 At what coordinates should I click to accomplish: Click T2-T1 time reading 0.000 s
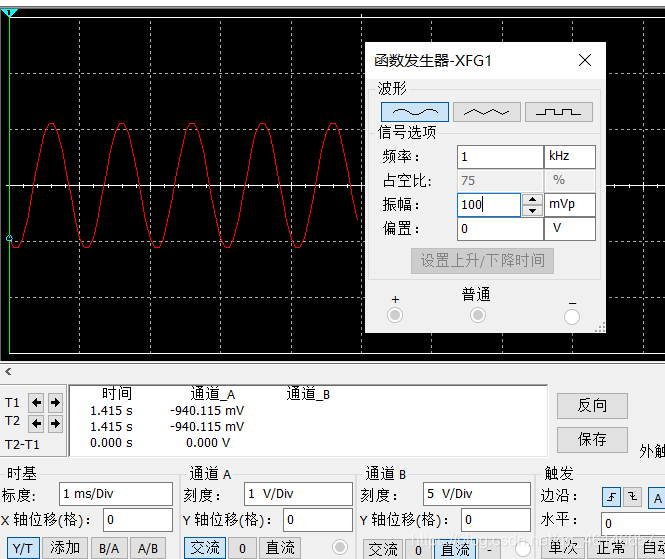111,443
